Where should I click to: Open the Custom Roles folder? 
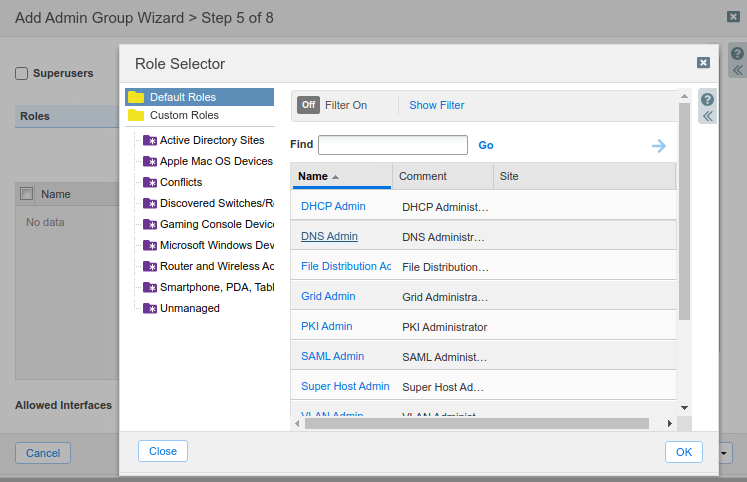click(184, 115)
